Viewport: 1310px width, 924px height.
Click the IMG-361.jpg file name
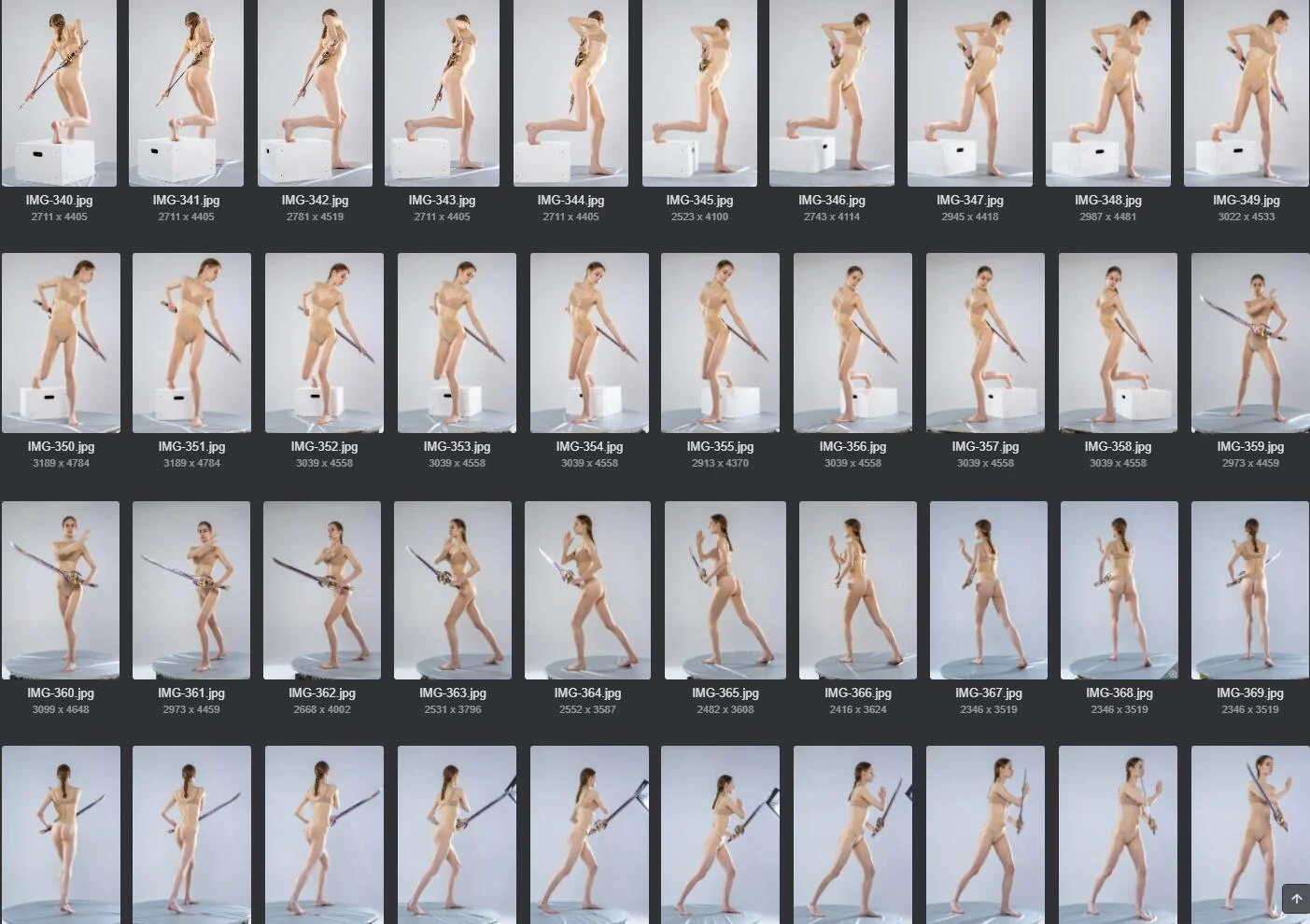coord(191,693)
